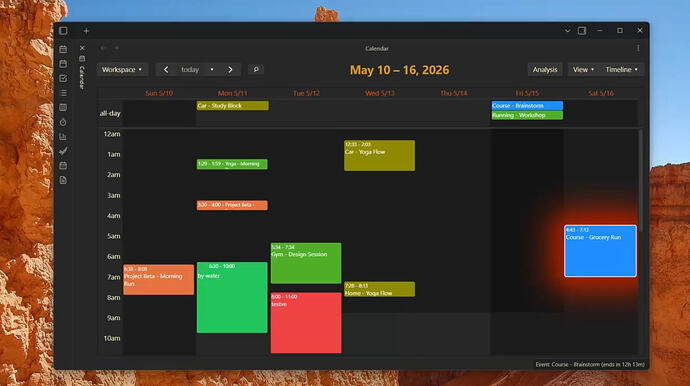Navigate forward with the right arrow

117,48
